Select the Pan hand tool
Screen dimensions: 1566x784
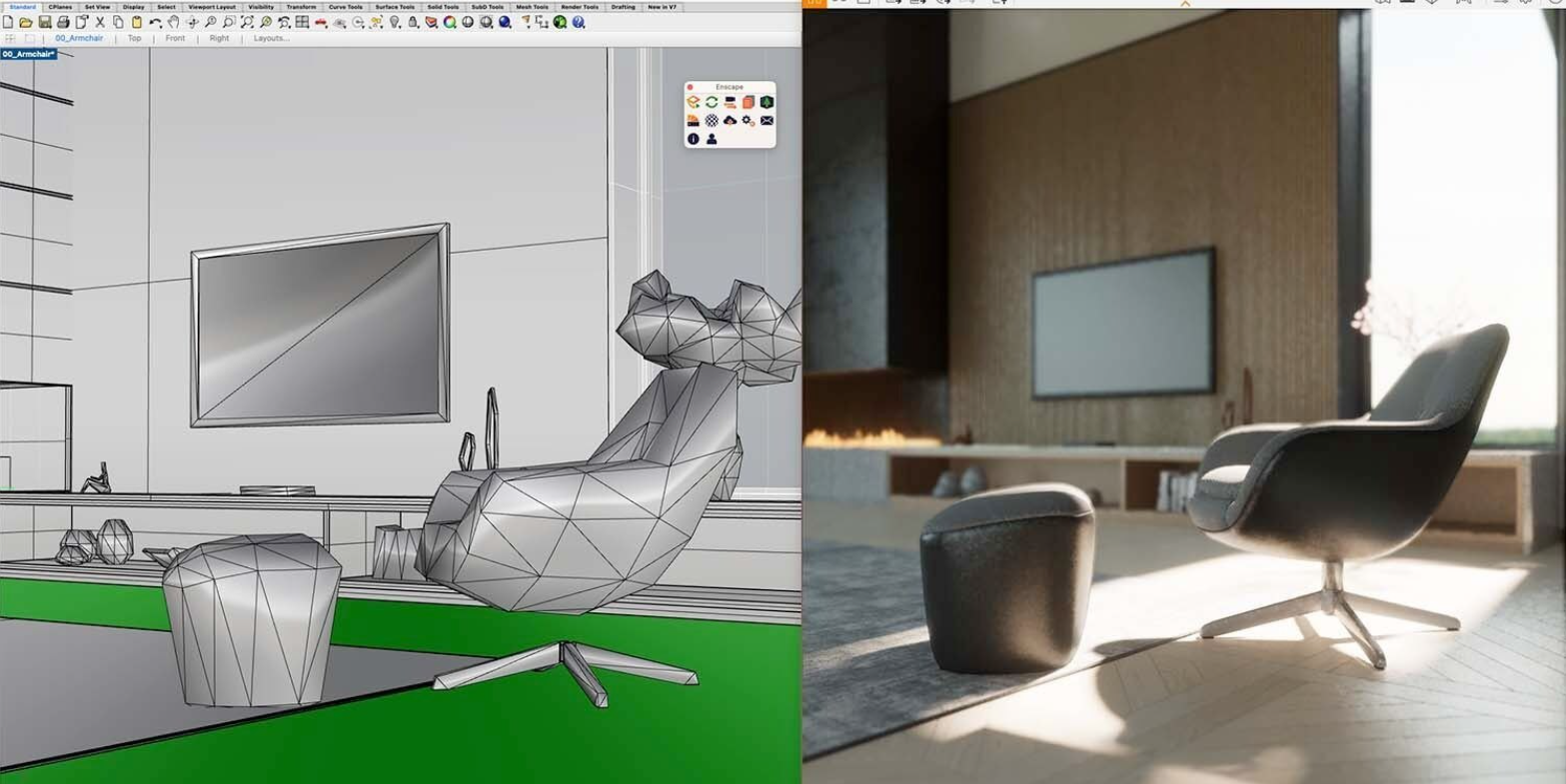tap(173, 22)
